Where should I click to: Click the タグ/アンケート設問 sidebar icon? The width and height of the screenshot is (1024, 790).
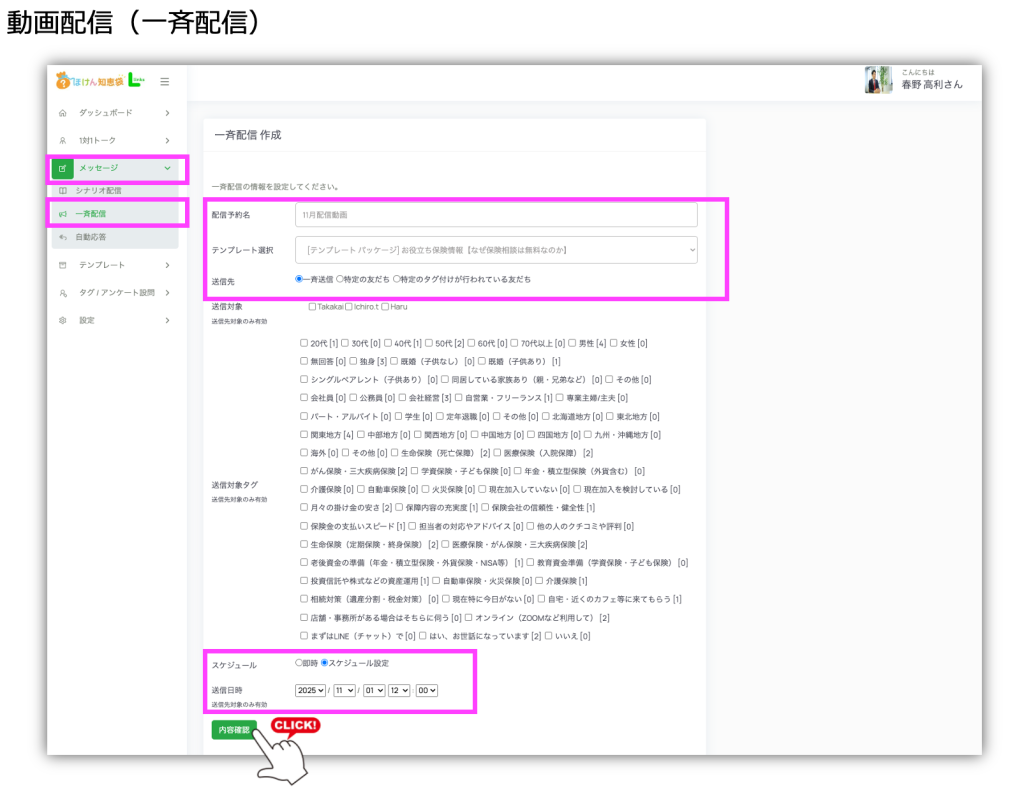click(63, 293)
